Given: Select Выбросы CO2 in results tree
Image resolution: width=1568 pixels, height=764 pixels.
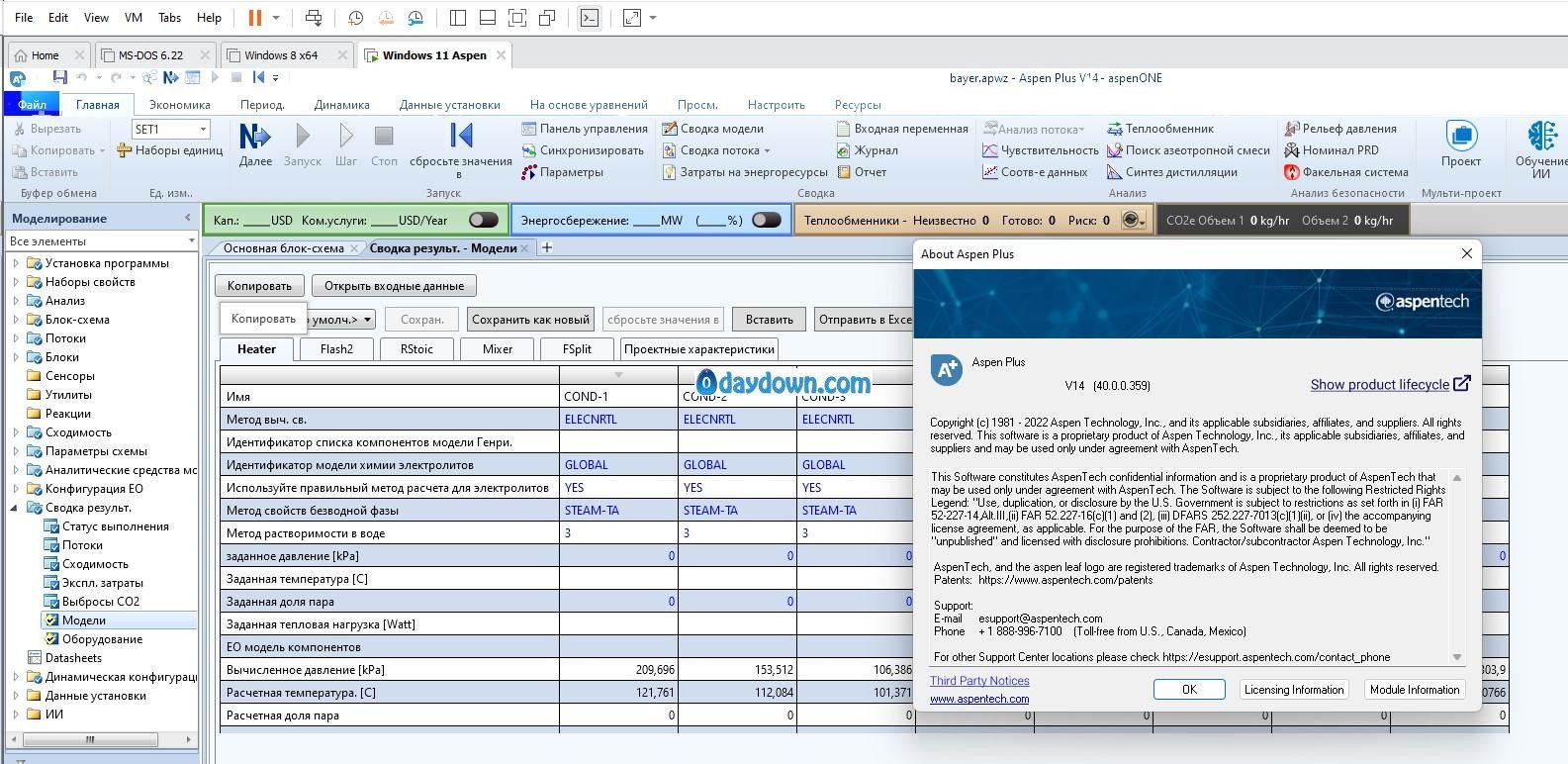Looking at the screenshot, I should (x=101, y=602).
